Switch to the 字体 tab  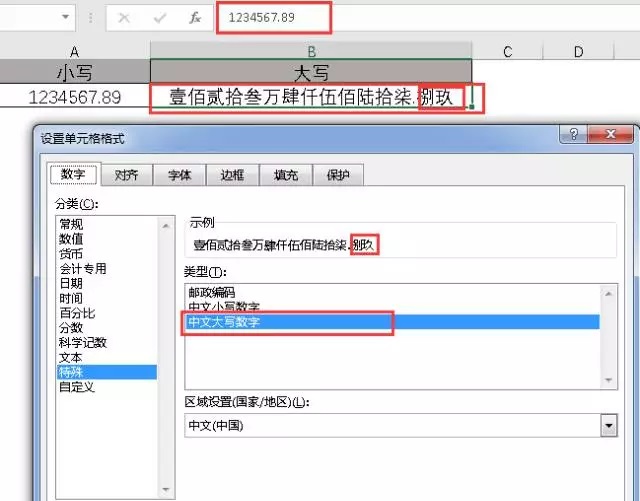[180, 175]
